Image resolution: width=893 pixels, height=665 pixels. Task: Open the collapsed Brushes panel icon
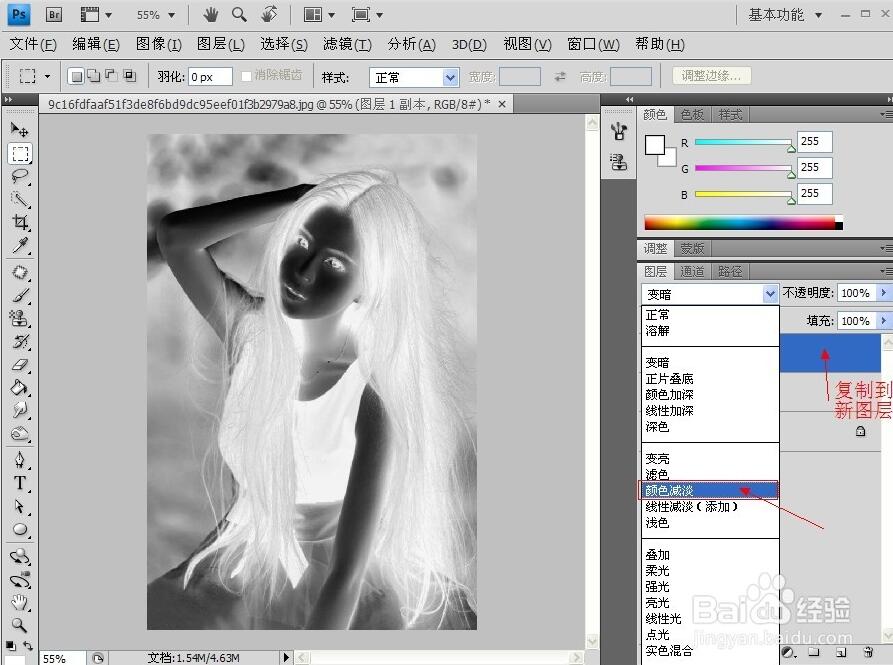tap(619, 132)
